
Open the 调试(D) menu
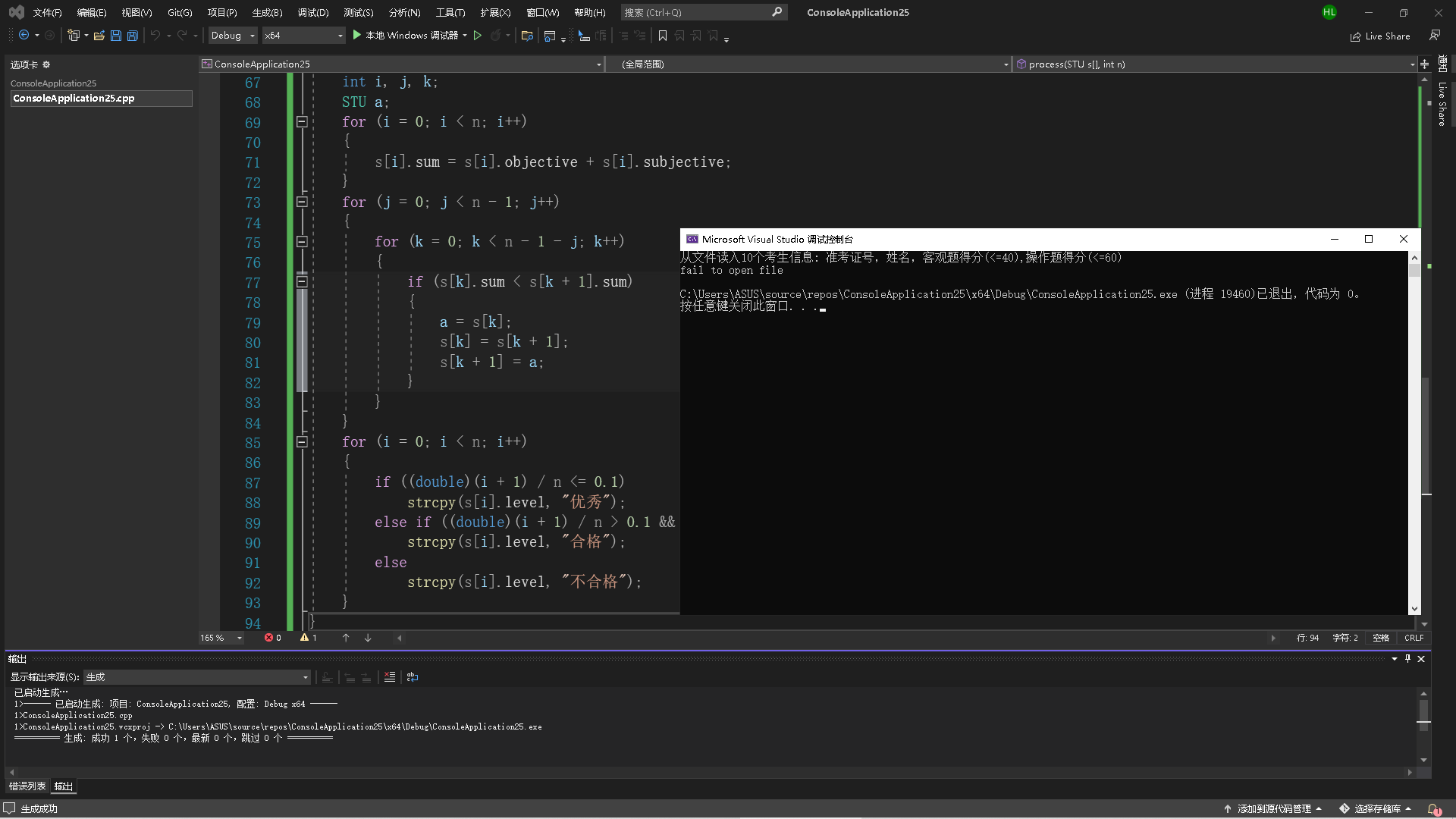[x=313, y=12]
